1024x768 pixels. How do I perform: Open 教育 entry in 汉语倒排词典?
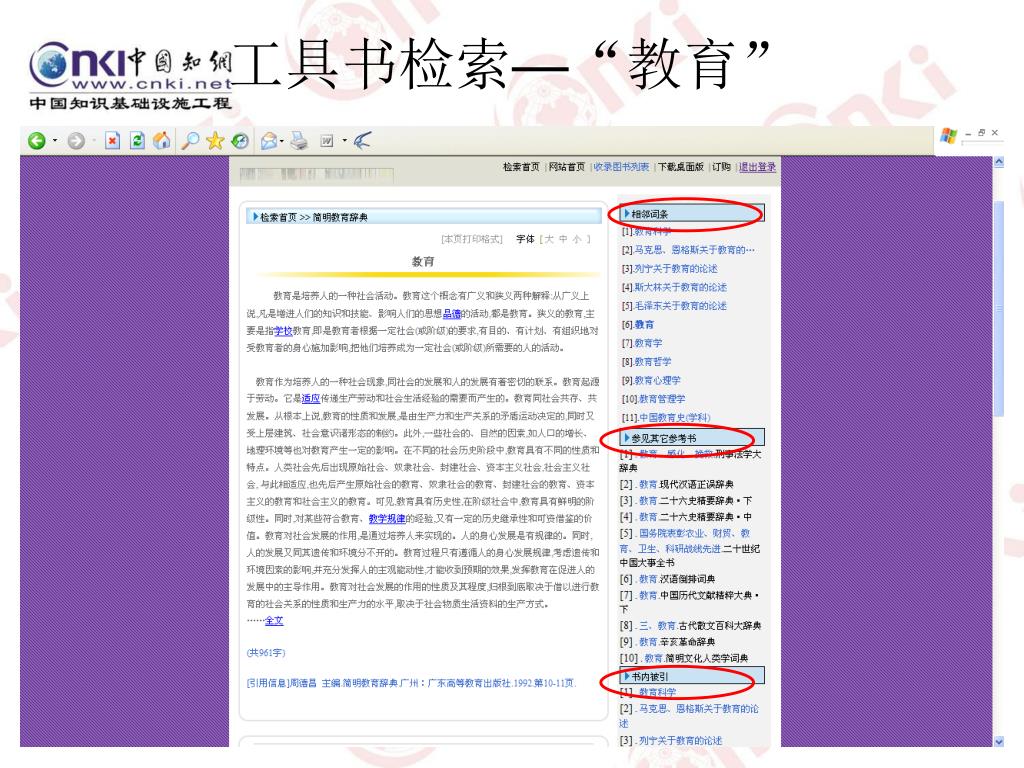[x=648, y=579]
